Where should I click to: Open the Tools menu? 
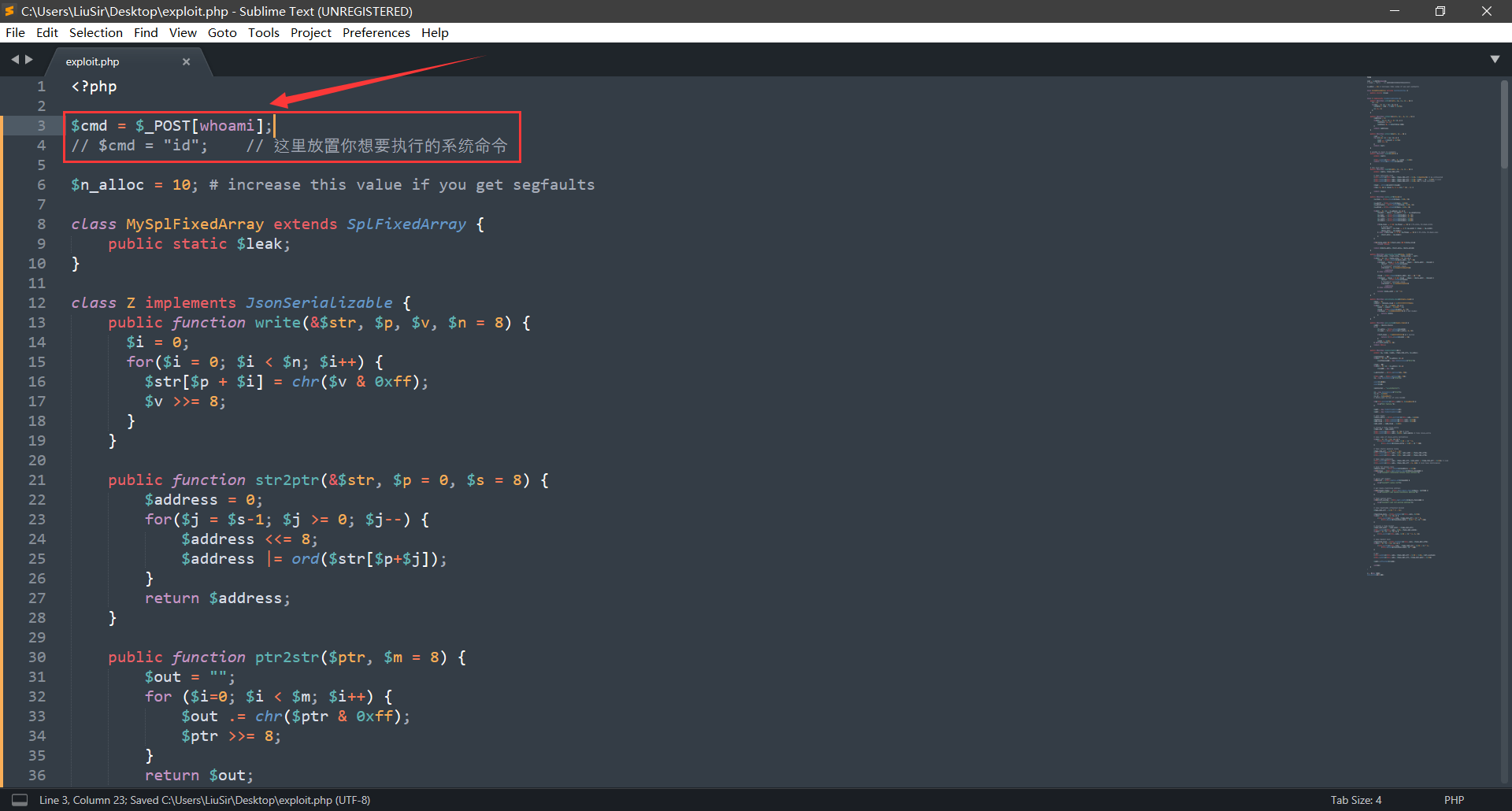pyautogui.click(x=264, y=32)
